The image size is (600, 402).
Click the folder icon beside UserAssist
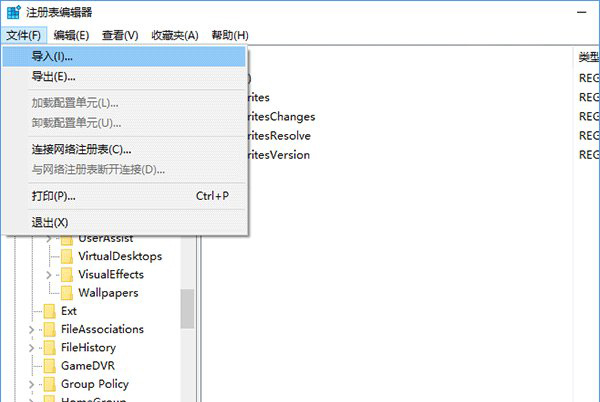67,238
